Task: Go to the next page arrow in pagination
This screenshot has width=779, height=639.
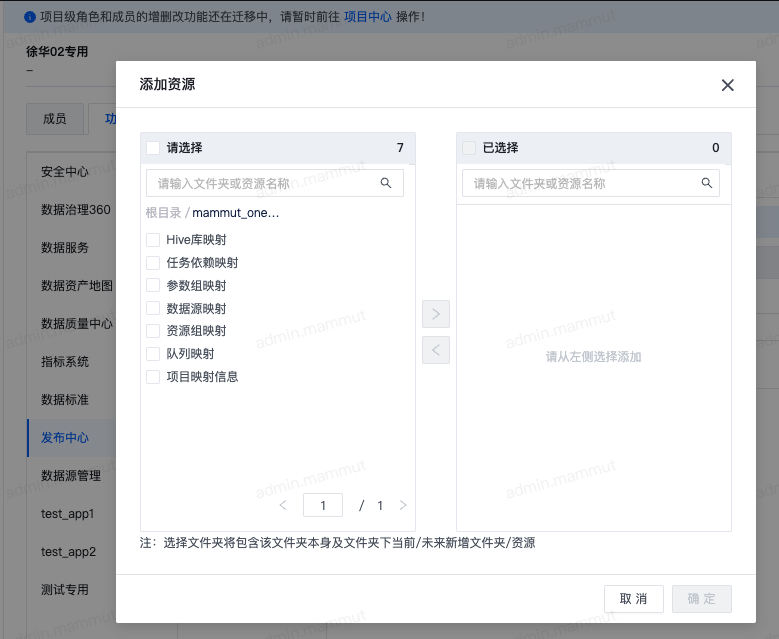Action: 403,505
